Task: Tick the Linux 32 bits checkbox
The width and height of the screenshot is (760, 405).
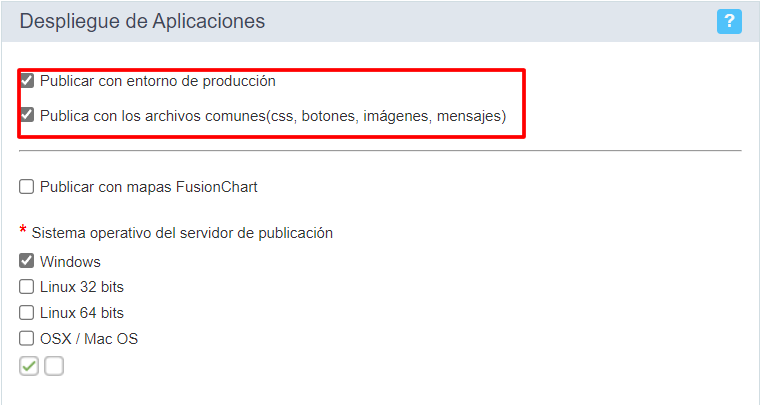Action: click(x=27, y=287)
